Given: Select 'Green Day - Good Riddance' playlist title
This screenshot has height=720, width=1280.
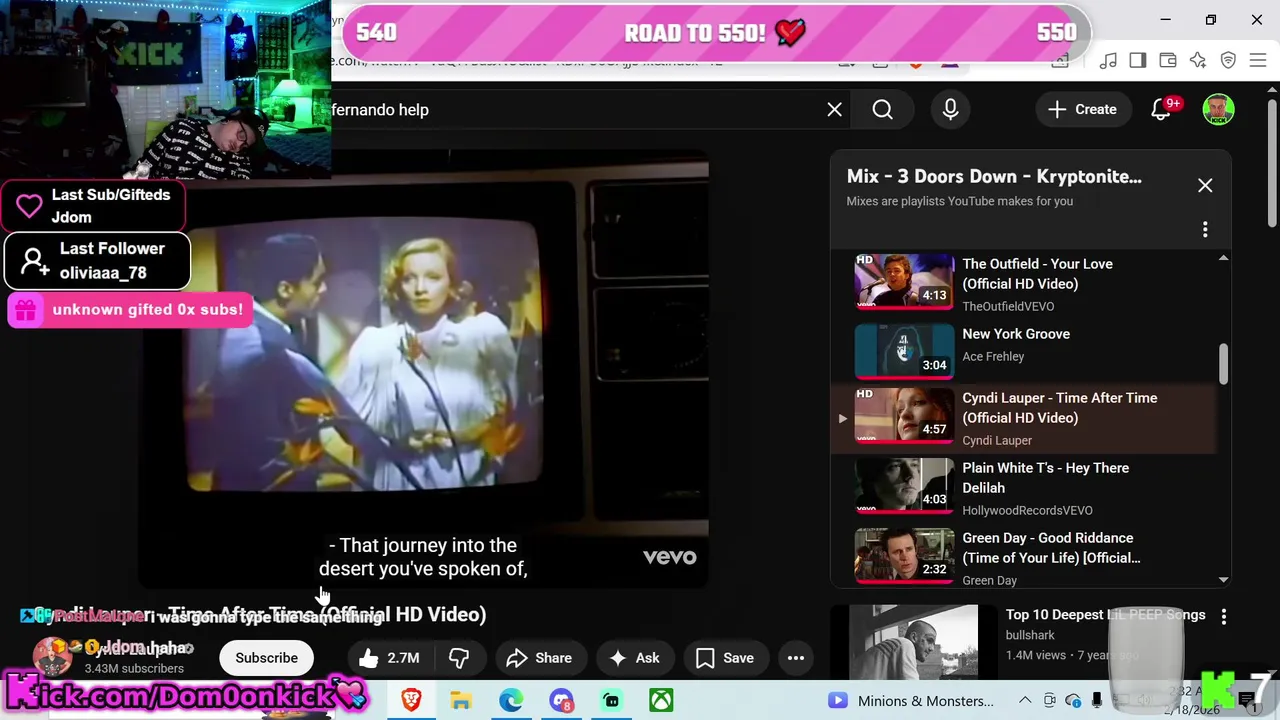Looking at the screenshot, I should pos(1051,548).
